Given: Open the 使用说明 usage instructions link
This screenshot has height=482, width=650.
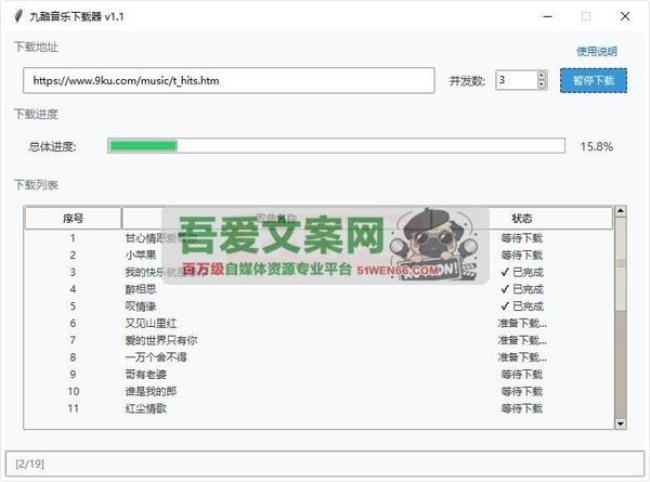Looking at the screenshot, I should [597, 51].
